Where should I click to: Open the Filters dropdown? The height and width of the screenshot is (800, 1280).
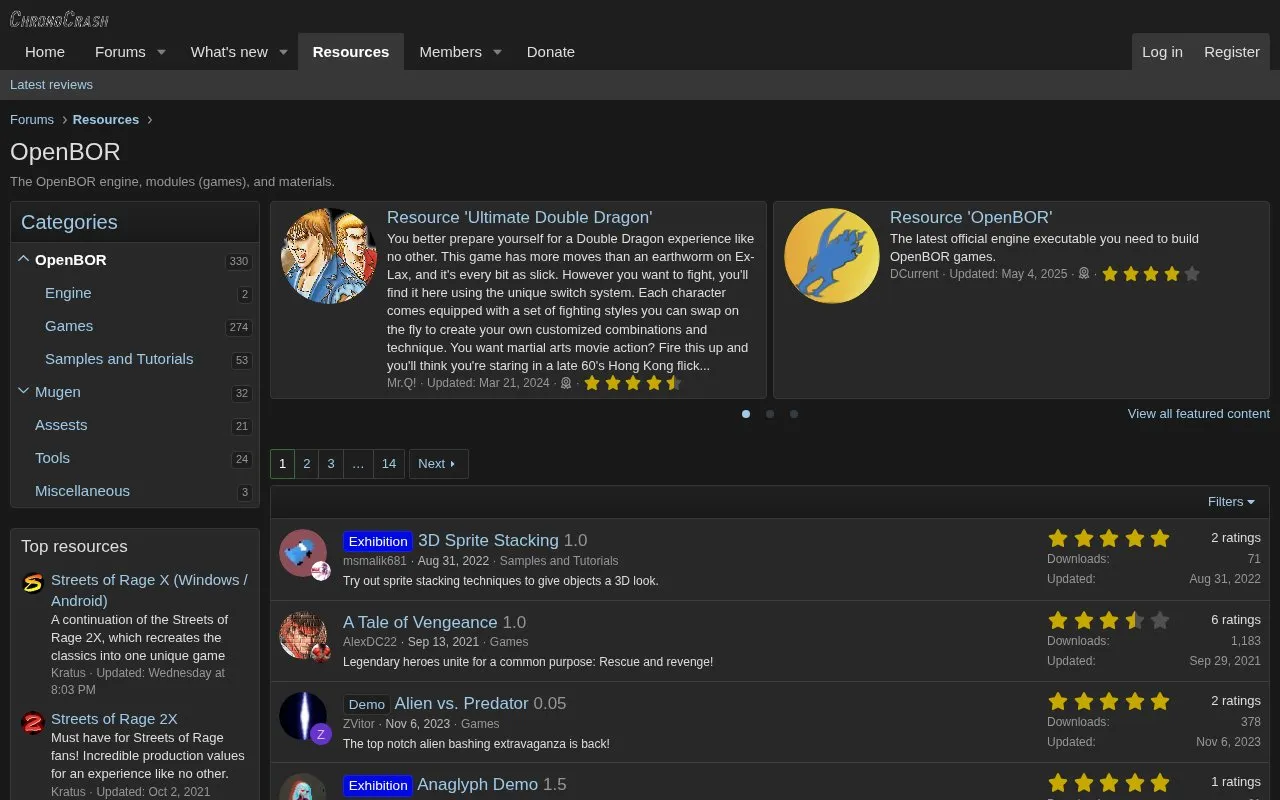1231,502
